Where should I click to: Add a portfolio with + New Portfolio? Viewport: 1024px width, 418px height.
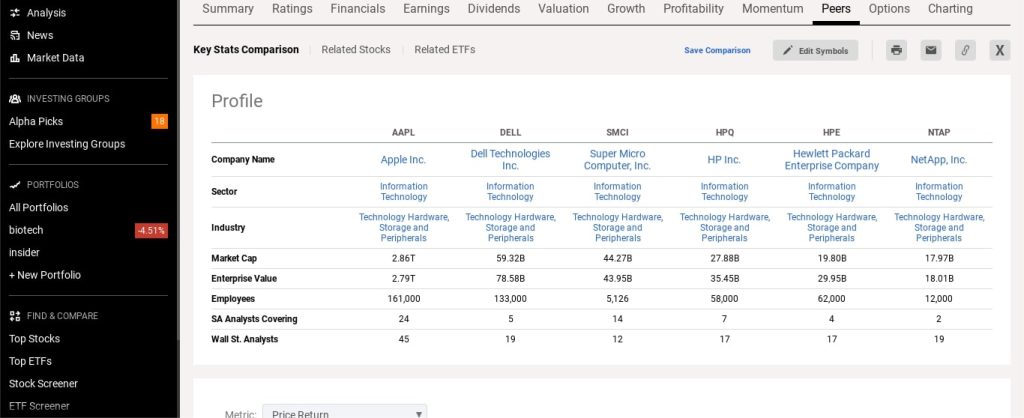click(x=45, y=275)
